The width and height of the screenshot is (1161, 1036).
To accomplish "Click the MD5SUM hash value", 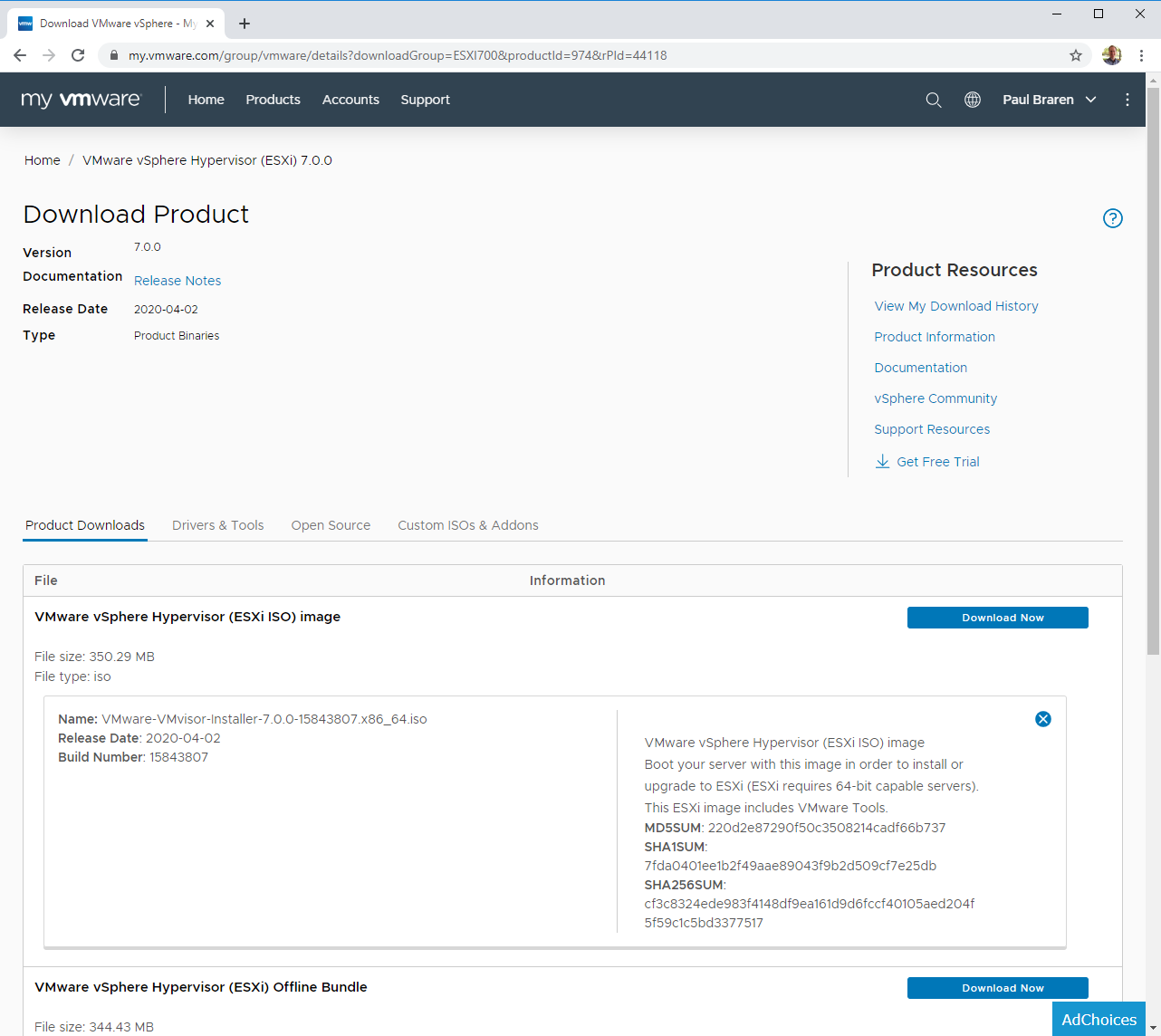I will (827, 828).
